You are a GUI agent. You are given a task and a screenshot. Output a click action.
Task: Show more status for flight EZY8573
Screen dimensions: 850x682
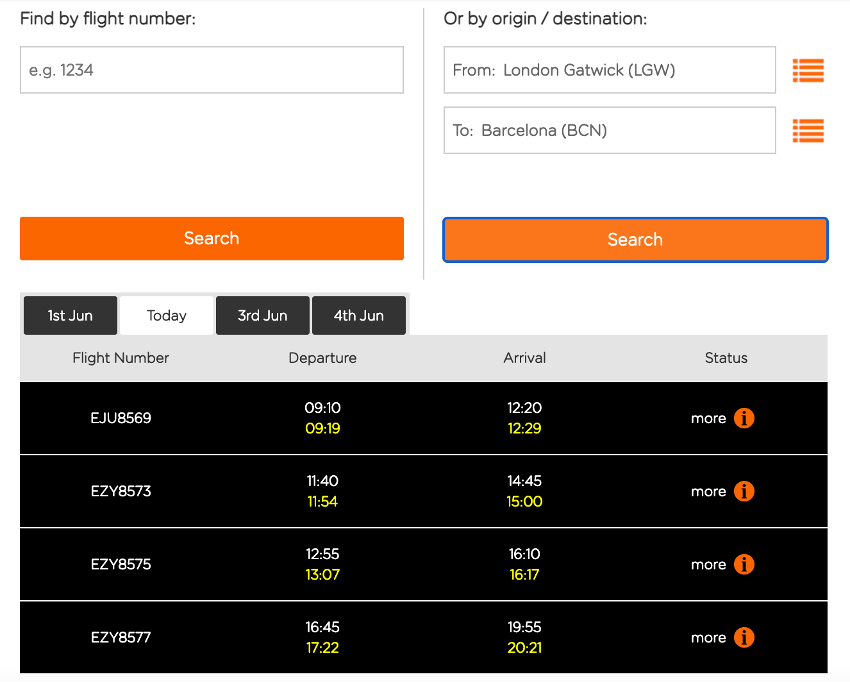point(708,491)
